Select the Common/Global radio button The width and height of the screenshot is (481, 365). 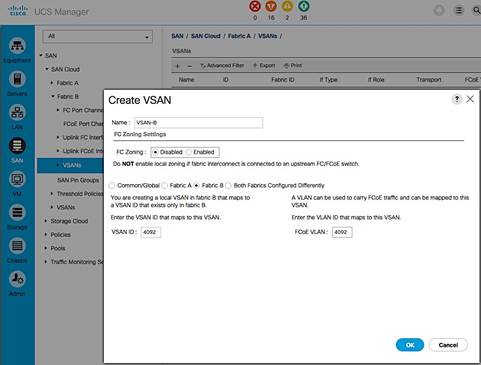coord(112,185)
